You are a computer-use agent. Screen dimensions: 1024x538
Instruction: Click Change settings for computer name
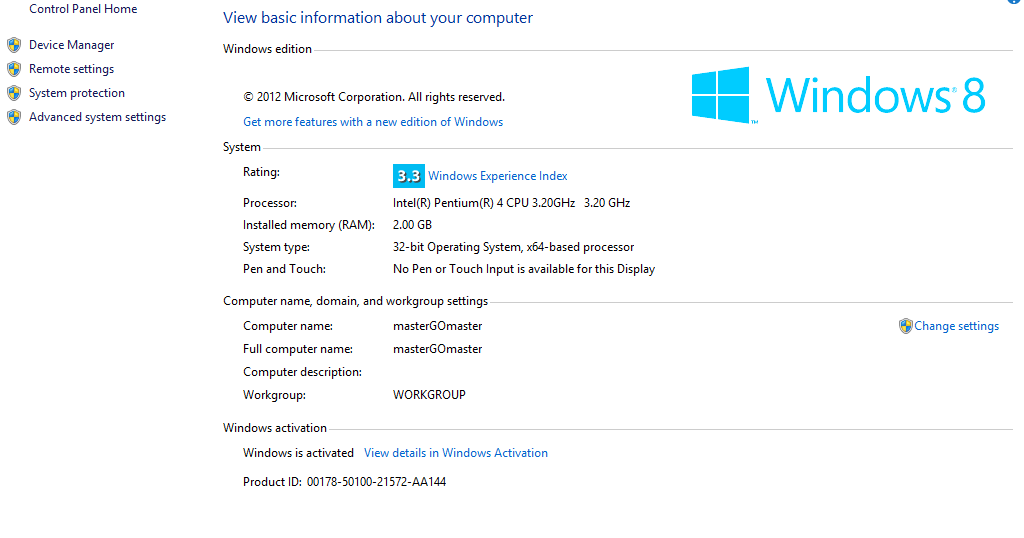(x=956, y=326)
